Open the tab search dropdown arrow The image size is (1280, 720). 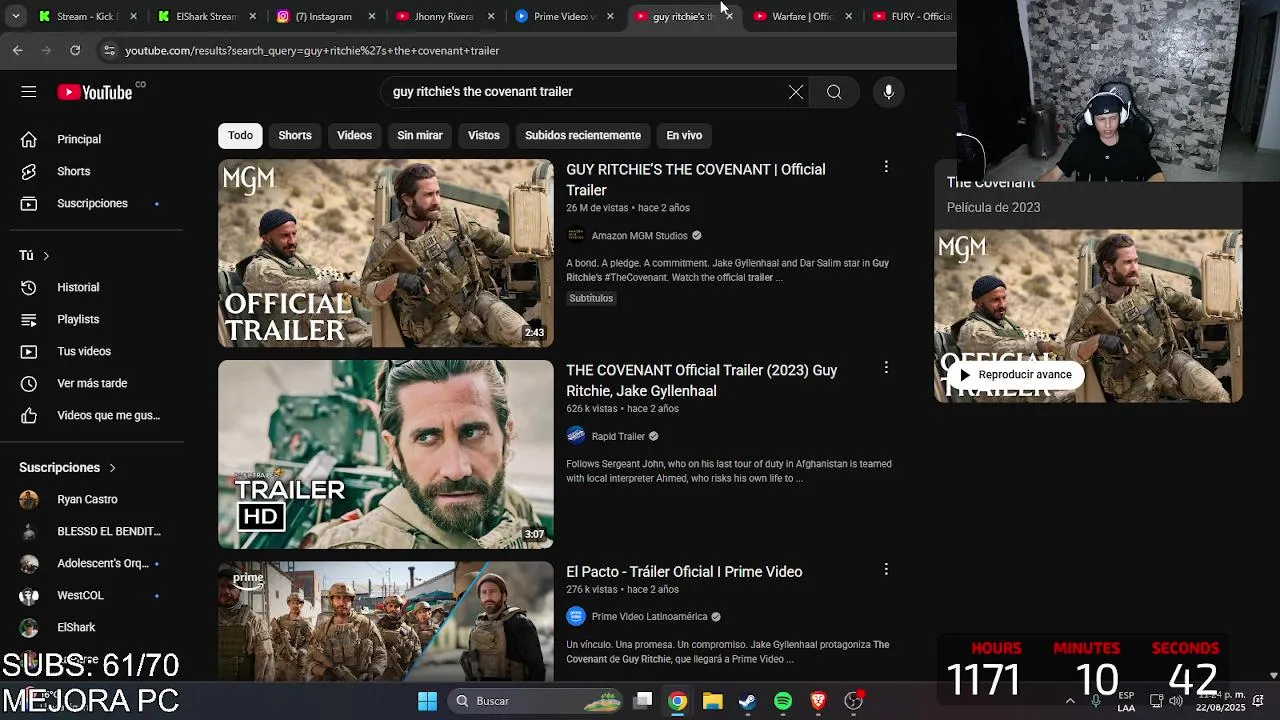(15, 16)
